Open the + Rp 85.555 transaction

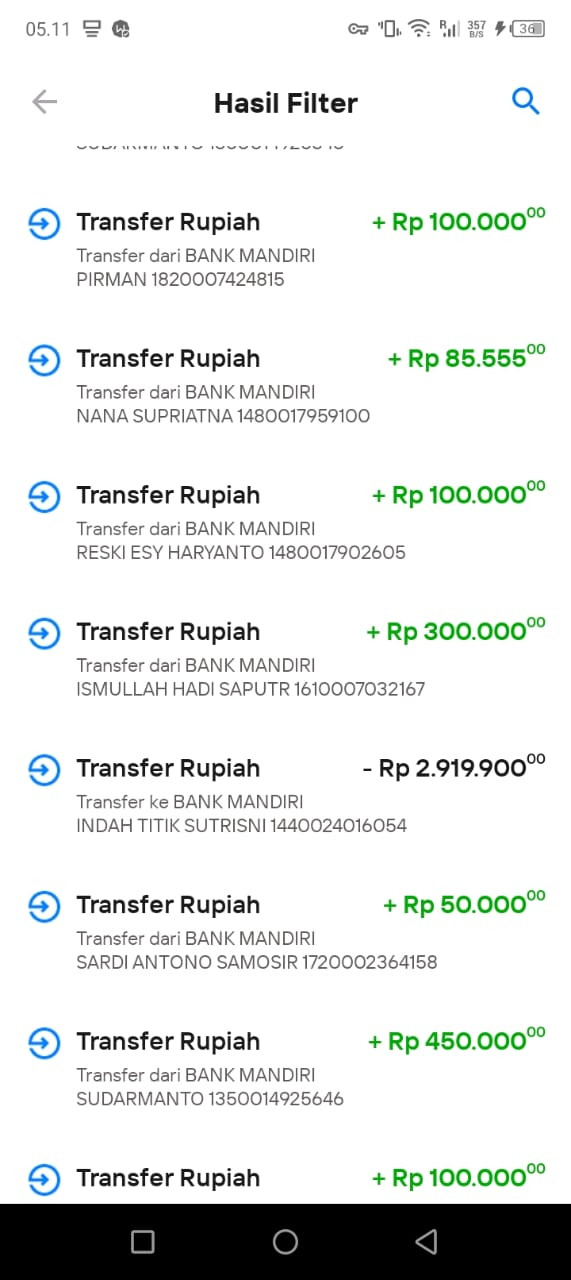(285, 385)
